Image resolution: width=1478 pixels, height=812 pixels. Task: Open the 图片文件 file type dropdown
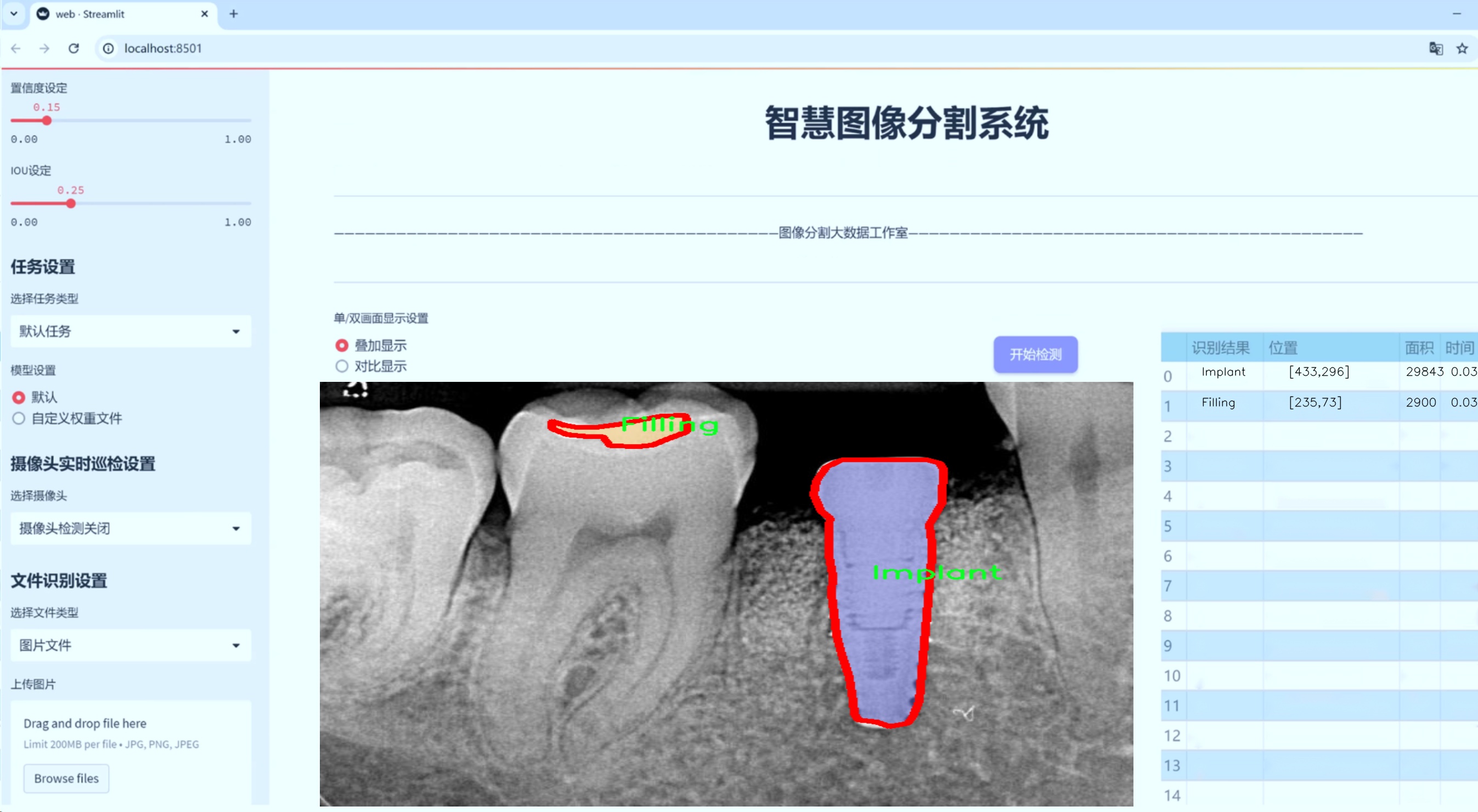(130, 645)
